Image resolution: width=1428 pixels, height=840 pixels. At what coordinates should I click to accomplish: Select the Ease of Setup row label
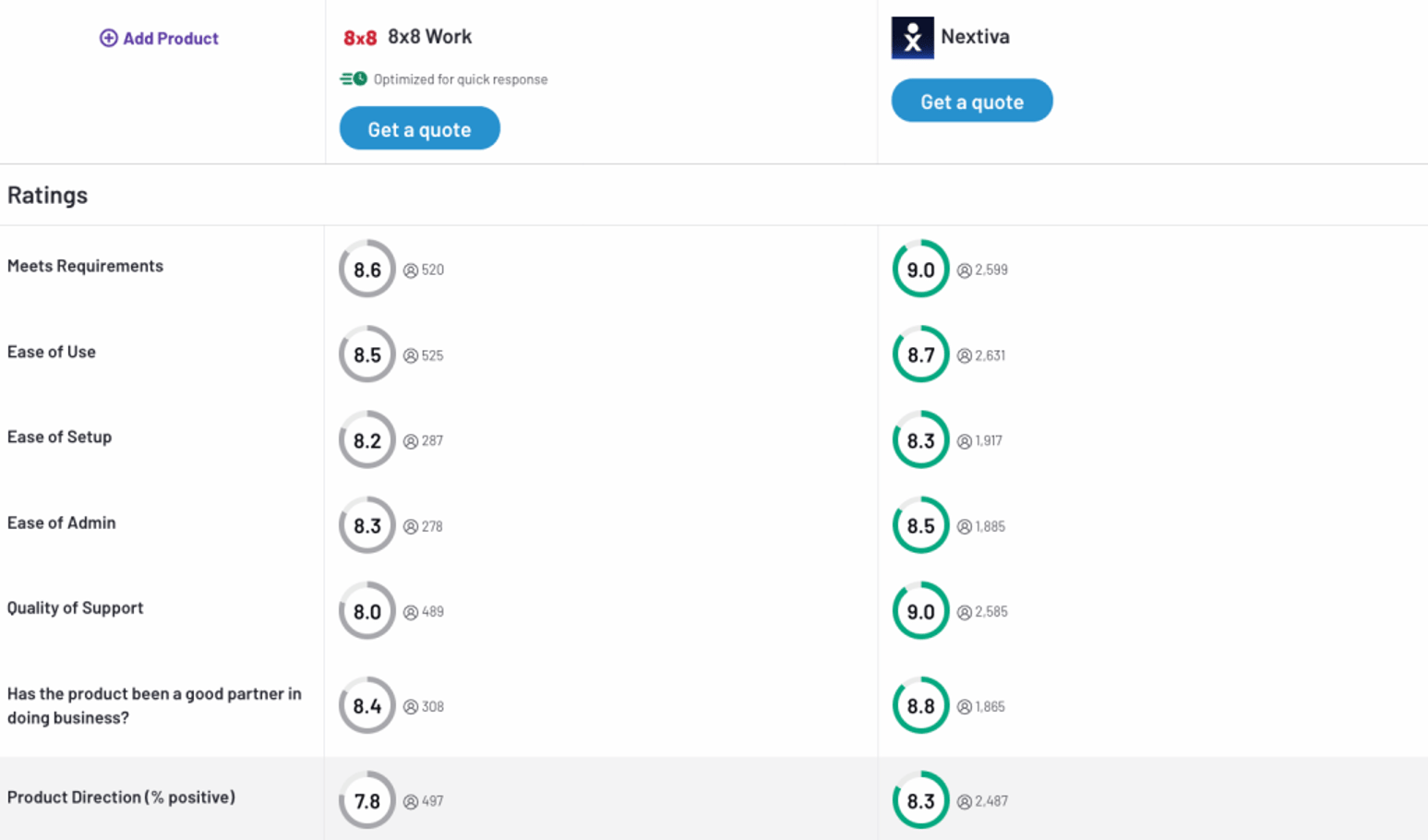pos(59,437)
